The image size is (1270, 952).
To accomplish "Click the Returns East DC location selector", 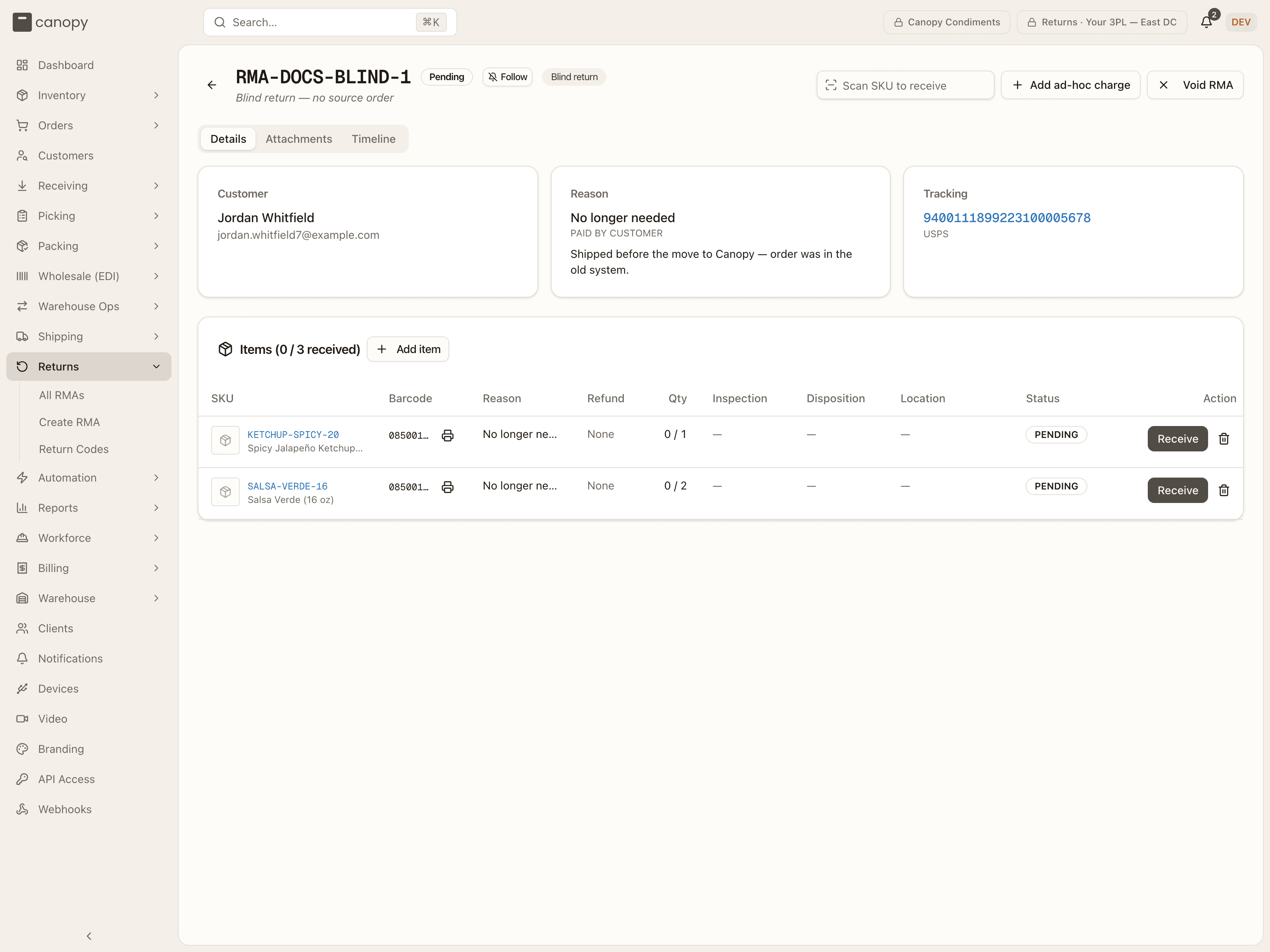I will coord(1102,22).
